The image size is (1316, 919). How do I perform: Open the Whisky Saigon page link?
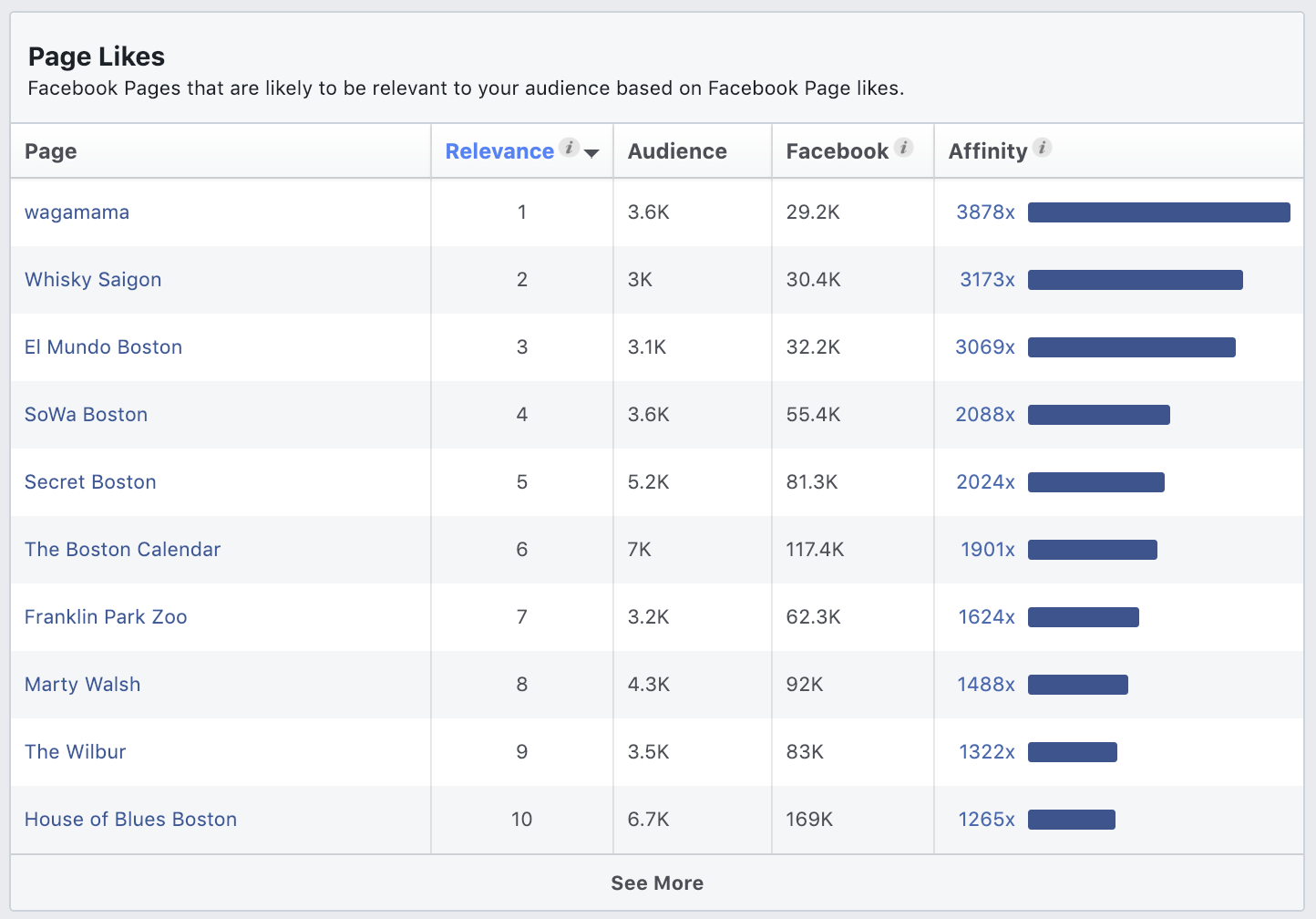[x=93, y=280]
